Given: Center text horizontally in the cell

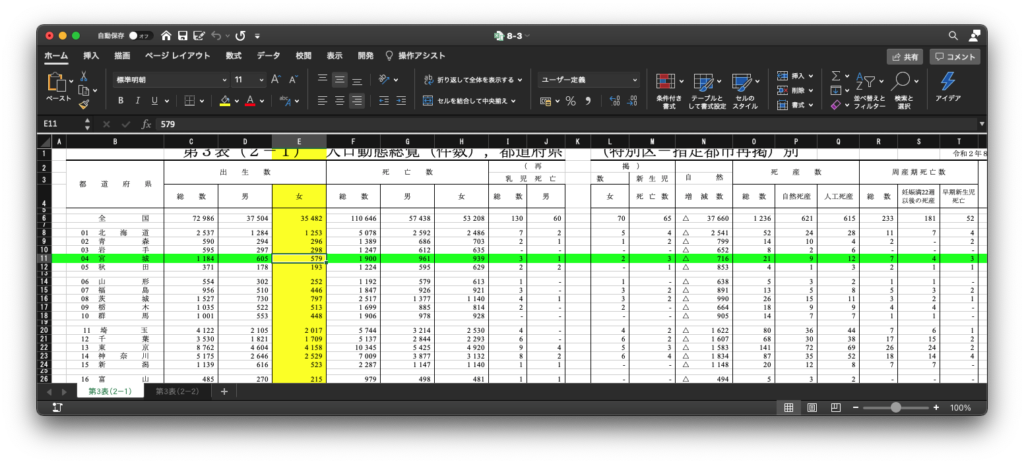Looking at the screenshot, I should pyautogui.click(x=340, y=101).
